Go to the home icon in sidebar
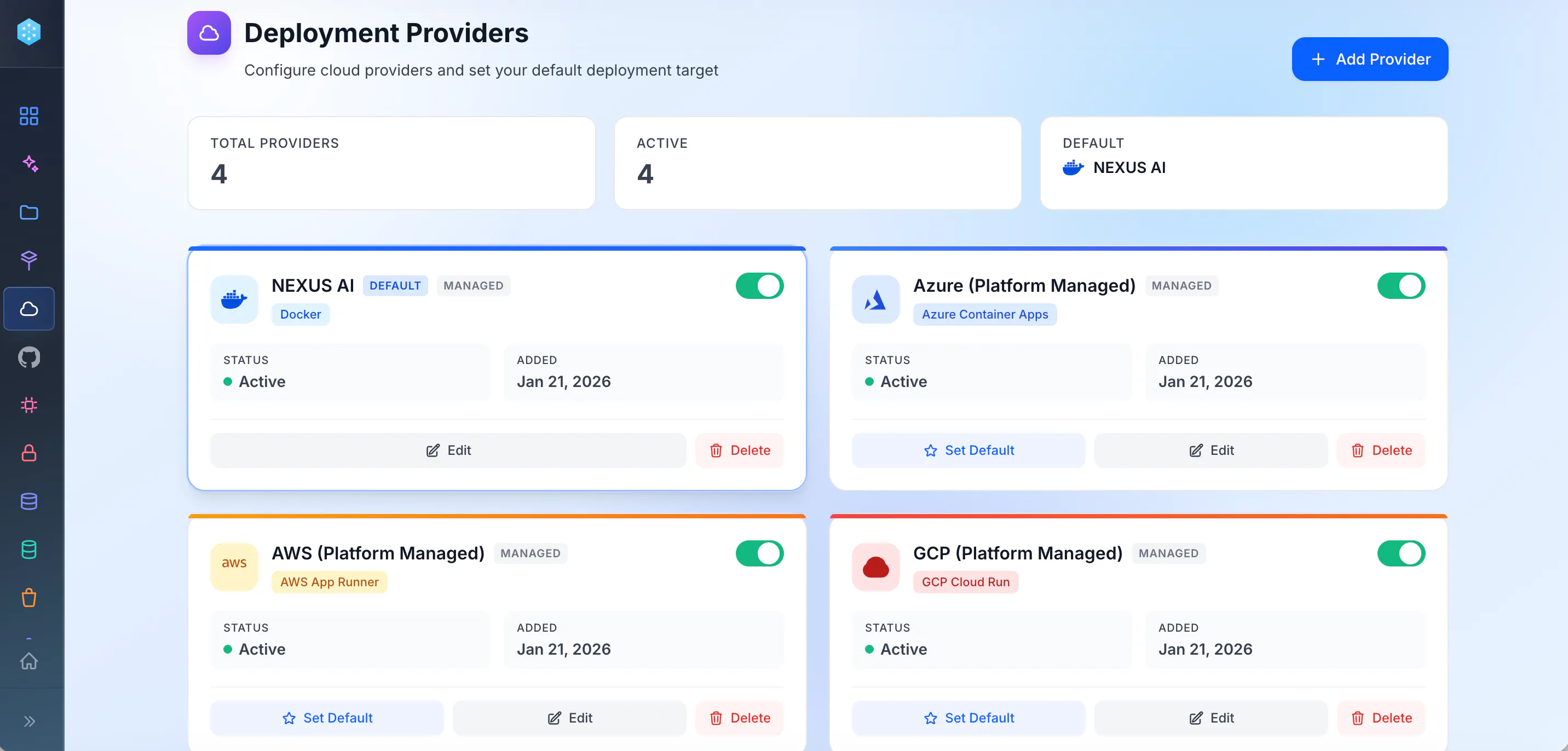Image resolution: width=1568 pixels, height=751 pixels. [x=28, y=661]
